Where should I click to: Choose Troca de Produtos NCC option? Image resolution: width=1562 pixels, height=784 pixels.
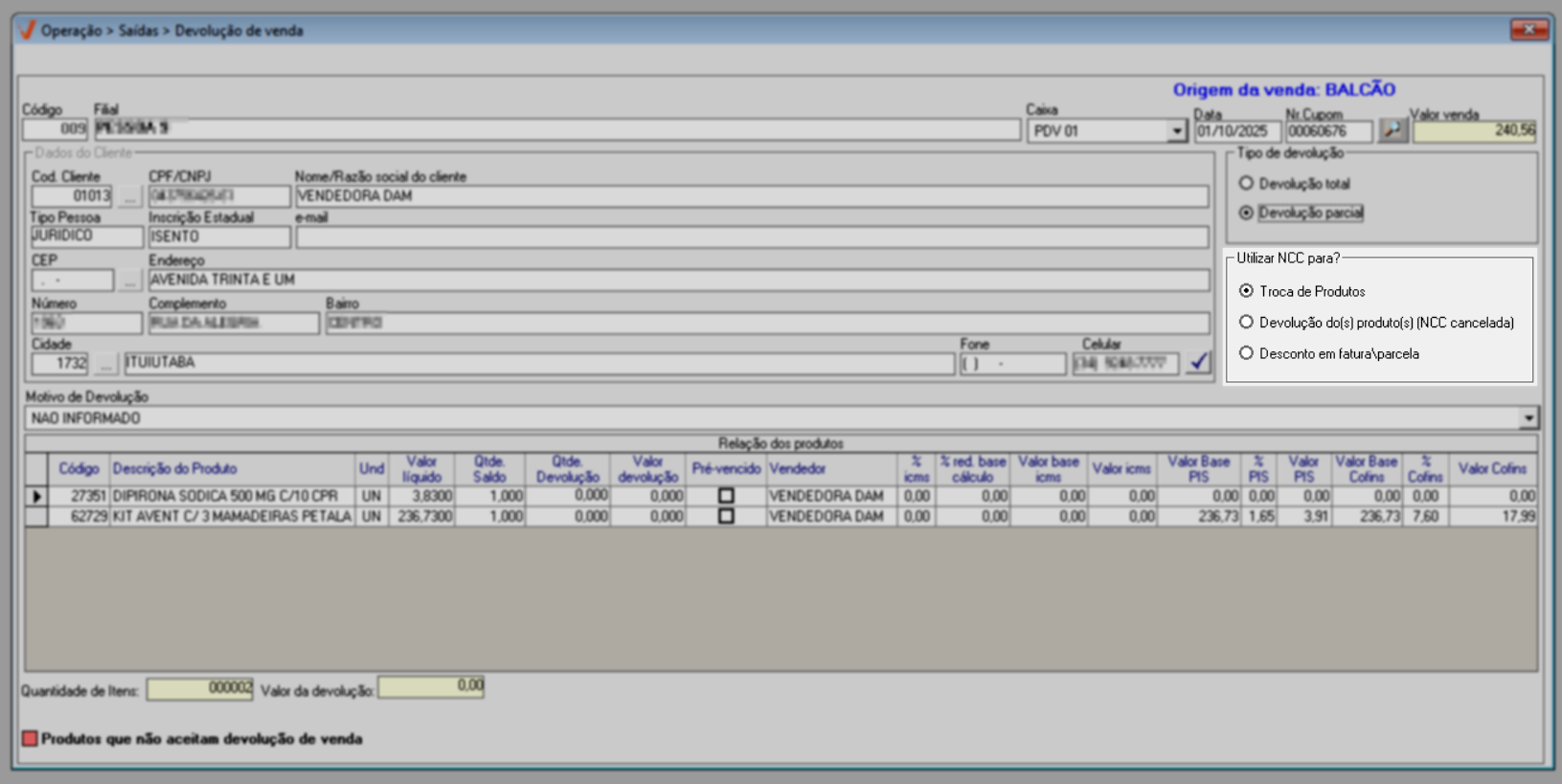(x=1246, y=291)
